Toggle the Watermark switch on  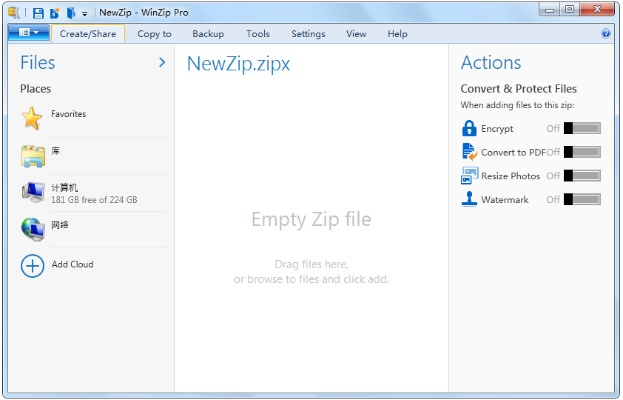coord(582,199)
